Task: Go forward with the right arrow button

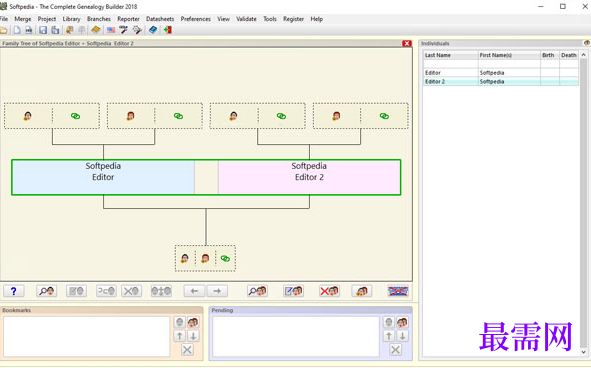Action: (x=217, y=291)
